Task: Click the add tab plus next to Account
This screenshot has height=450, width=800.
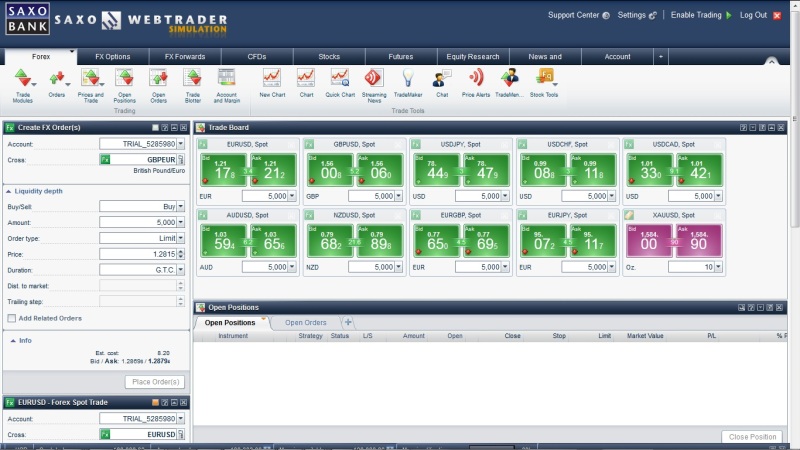Action: (x=661, y=57)
